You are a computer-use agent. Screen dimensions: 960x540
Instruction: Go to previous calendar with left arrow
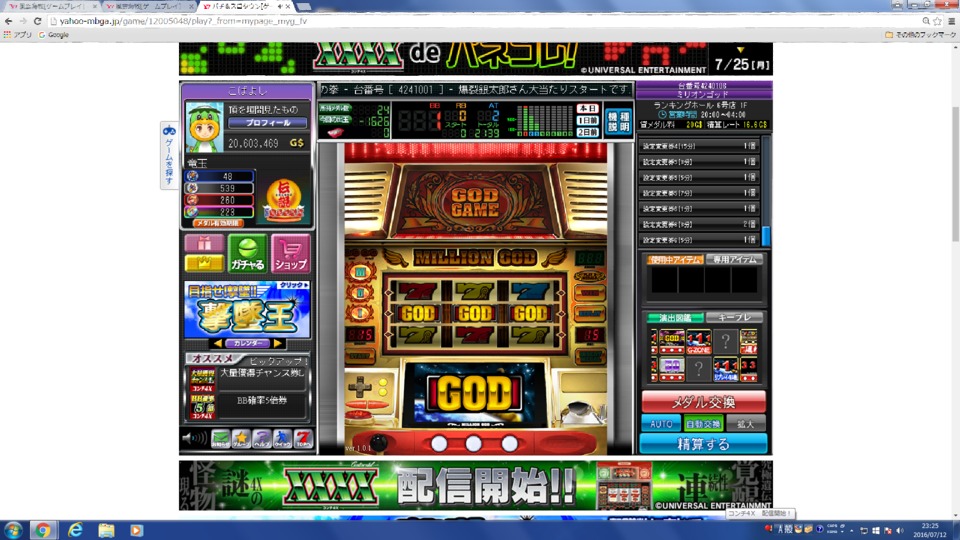[218, 343]
